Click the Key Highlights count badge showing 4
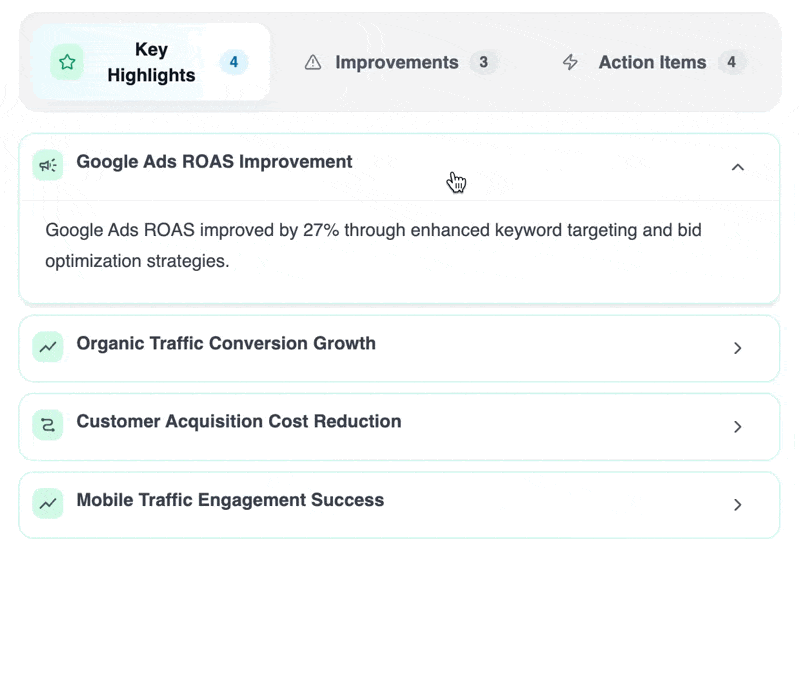Screen dimensions: 800x677 pyautogui.click(x=234, y=63)
